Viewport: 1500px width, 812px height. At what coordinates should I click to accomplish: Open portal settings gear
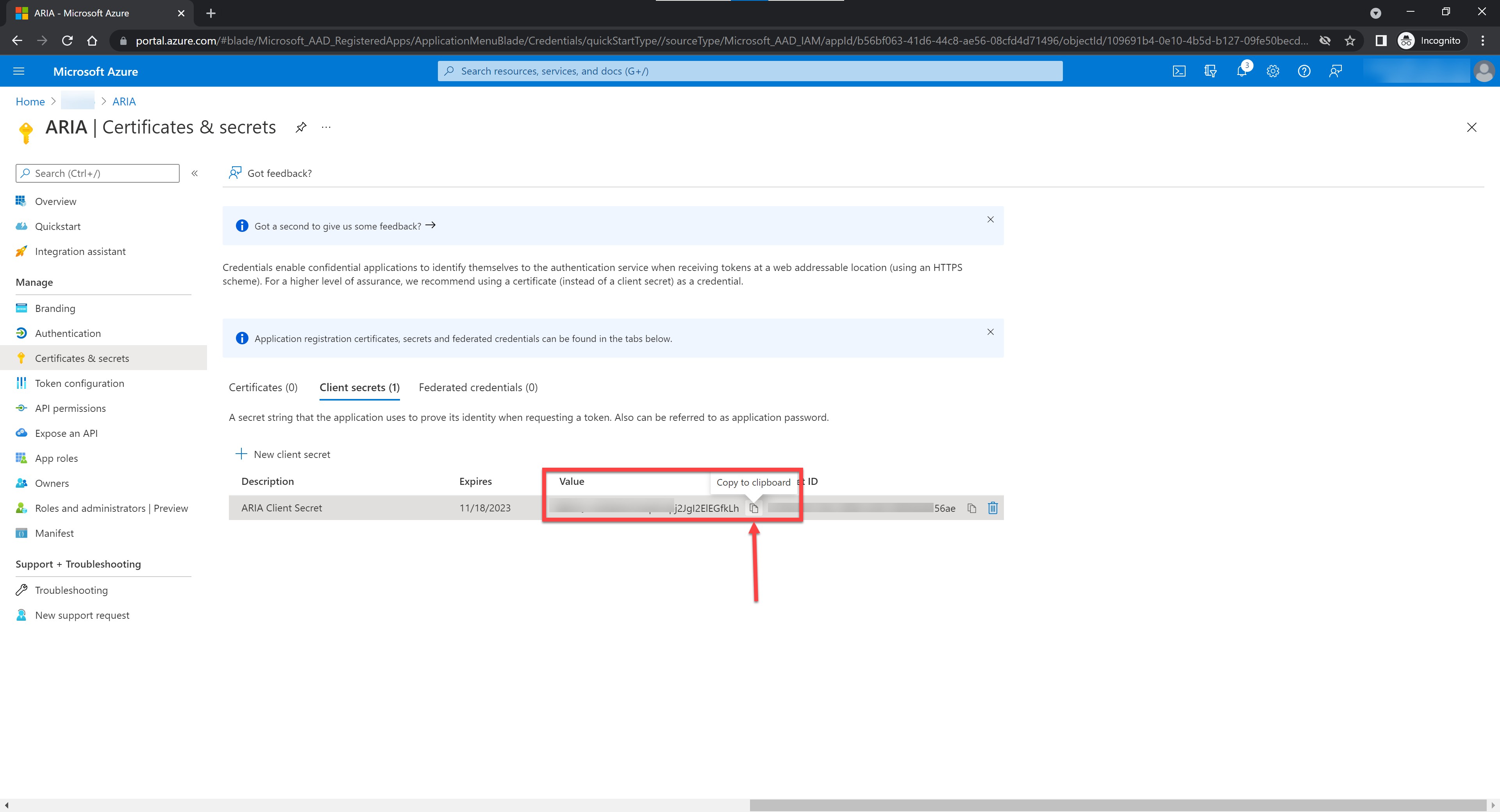click(1273, 71)
